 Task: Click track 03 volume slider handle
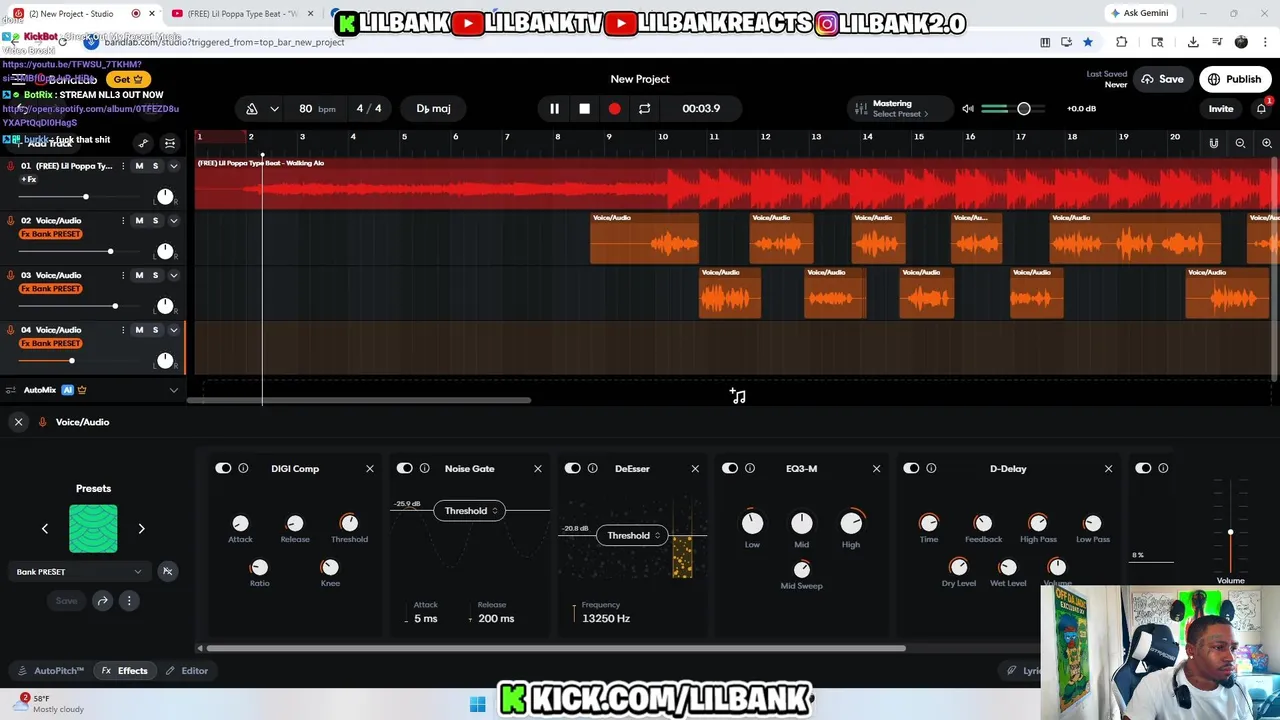point(115,306)
